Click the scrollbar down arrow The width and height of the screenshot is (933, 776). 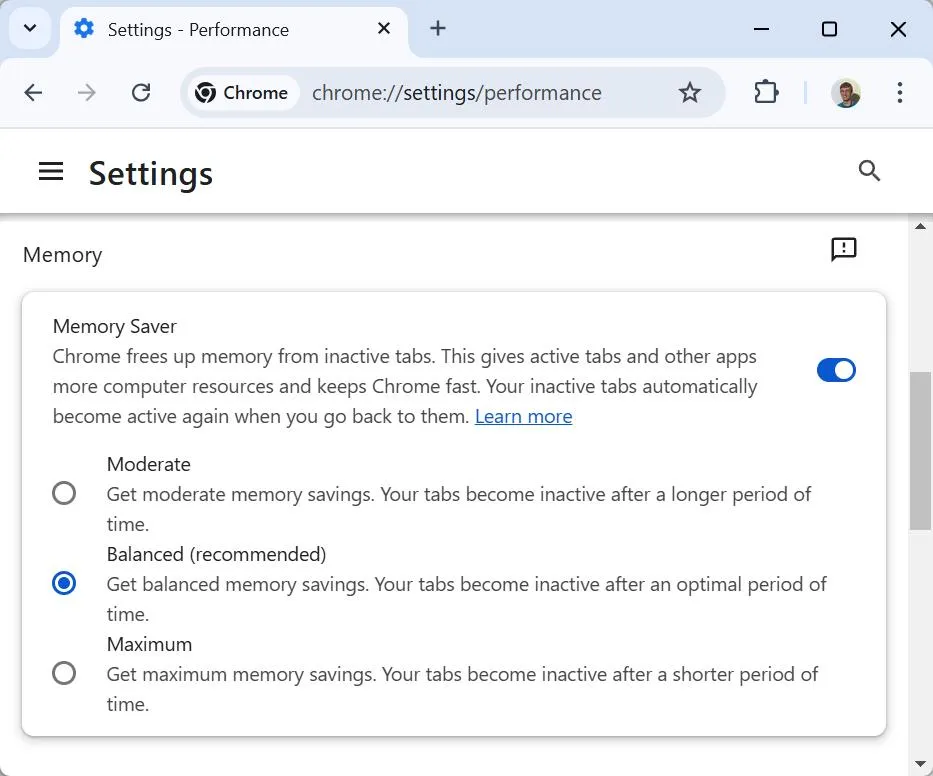[921, 764]
